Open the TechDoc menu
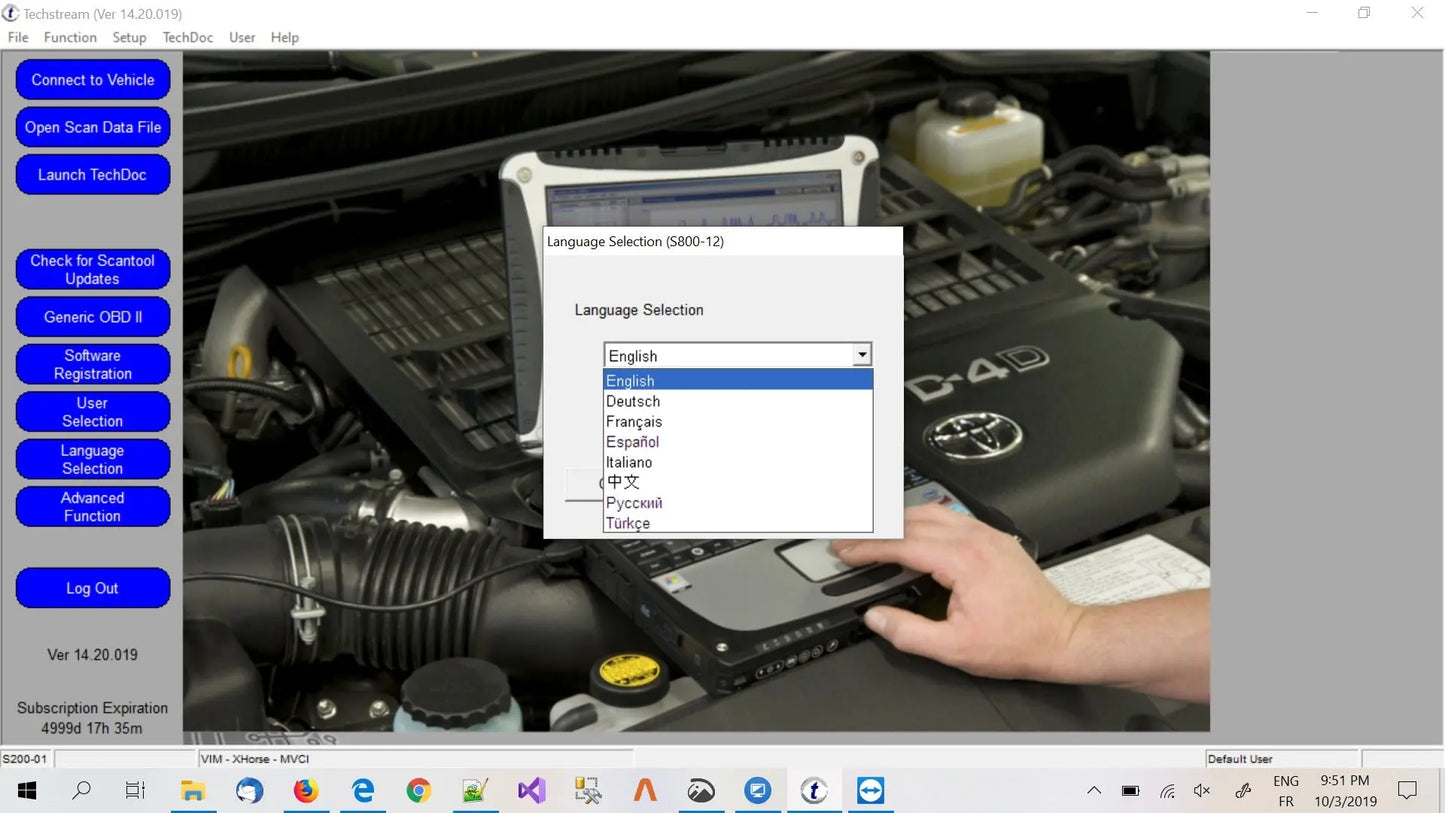 pos(187,37)
